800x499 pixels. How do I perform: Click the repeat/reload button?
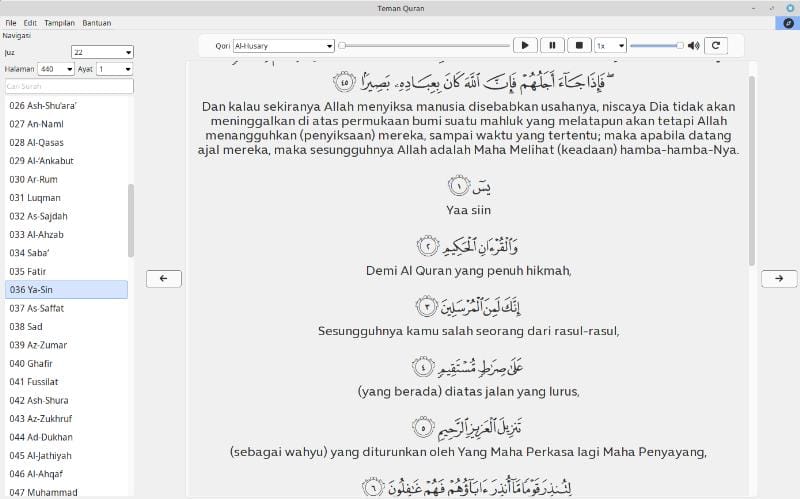pos(716,45)
